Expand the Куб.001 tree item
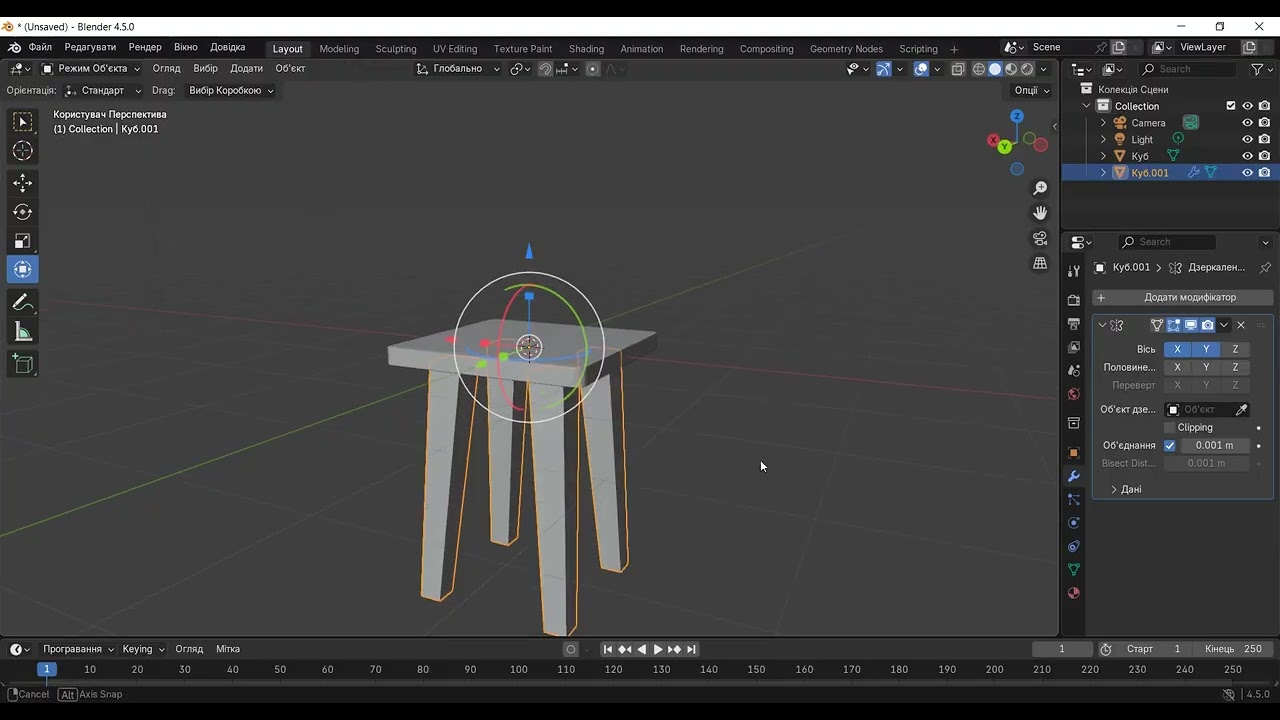The image size is (1280, 720). (1104, 173)
